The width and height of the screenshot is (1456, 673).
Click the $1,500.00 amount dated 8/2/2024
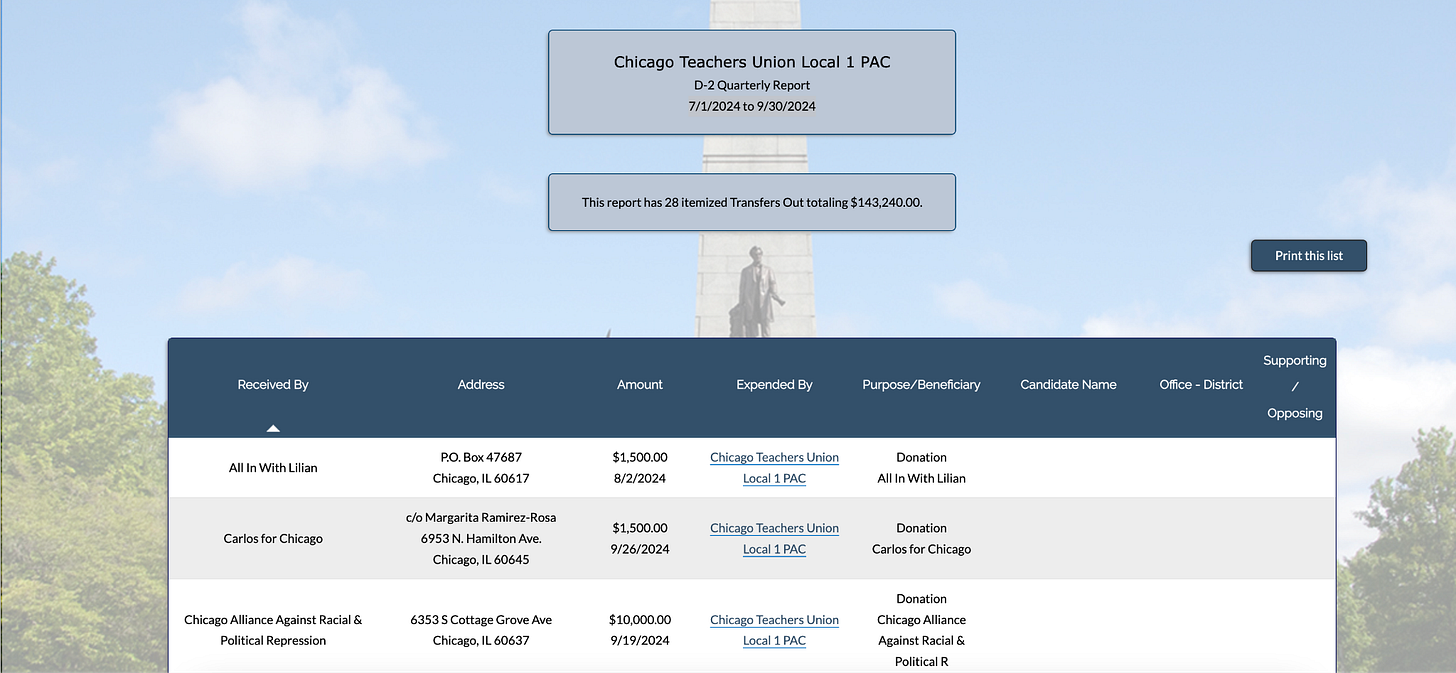[x=640, y=468]
